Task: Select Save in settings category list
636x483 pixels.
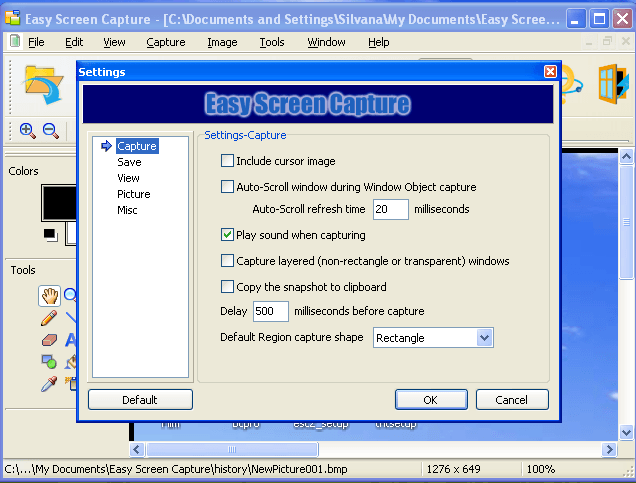Action: pos(129,162)
